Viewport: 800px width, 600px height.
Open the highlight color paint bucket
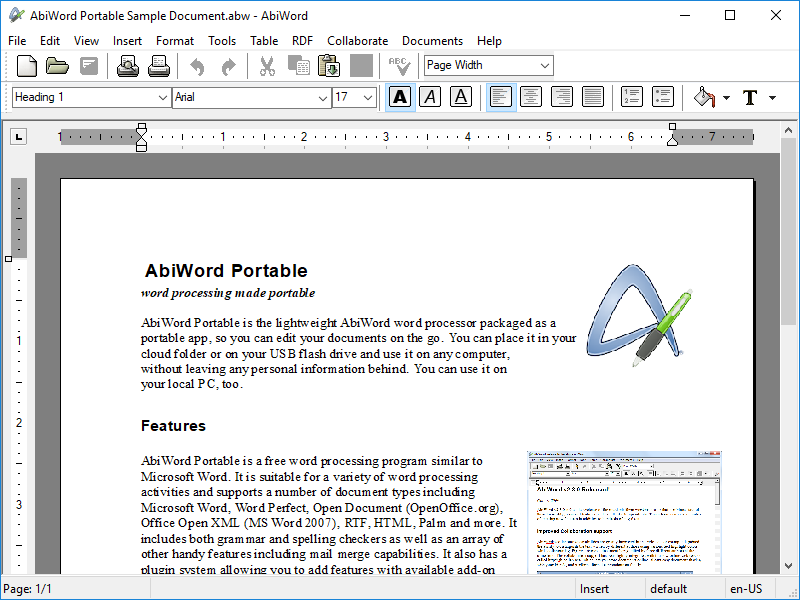pos(704,97)
